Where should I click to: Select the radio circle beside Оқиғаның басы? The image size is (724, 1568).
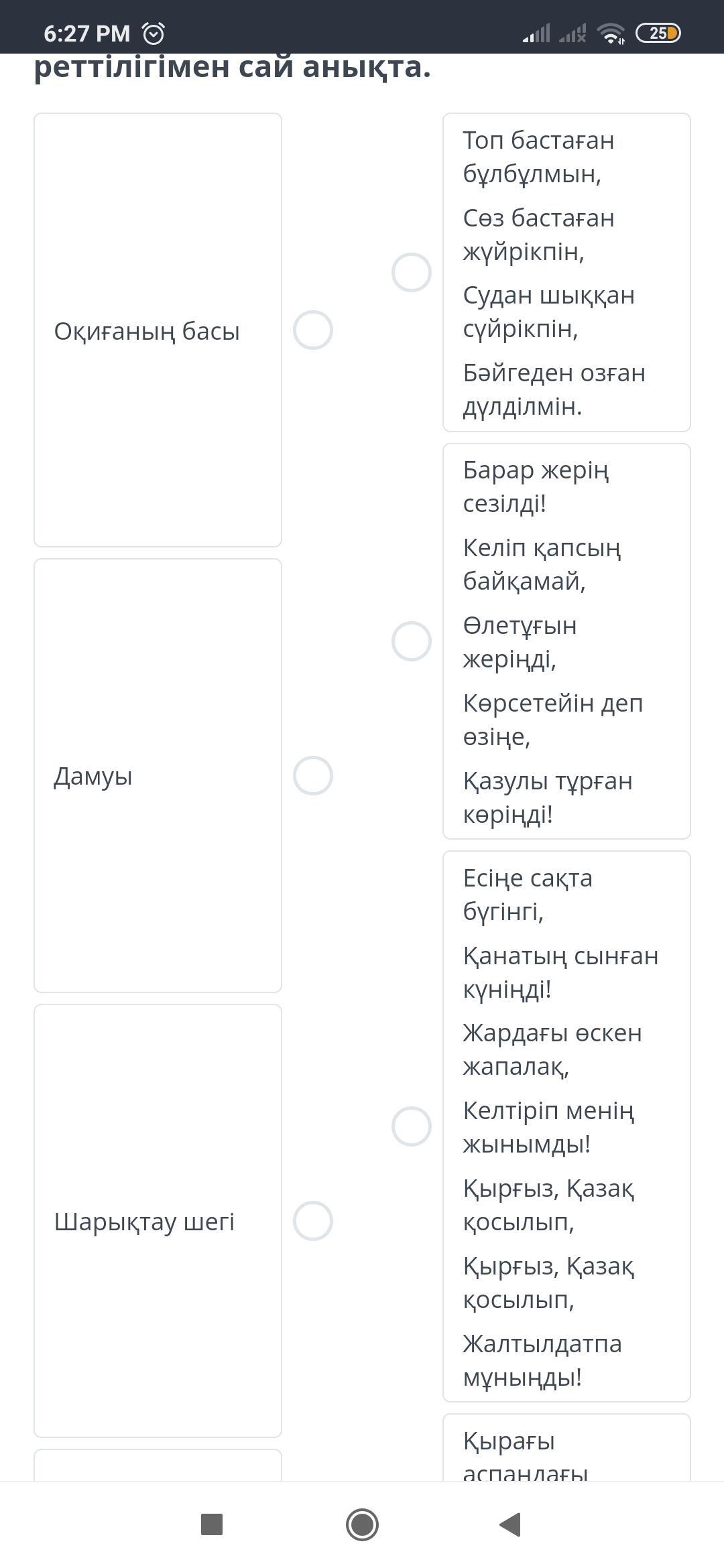[313, 330]
